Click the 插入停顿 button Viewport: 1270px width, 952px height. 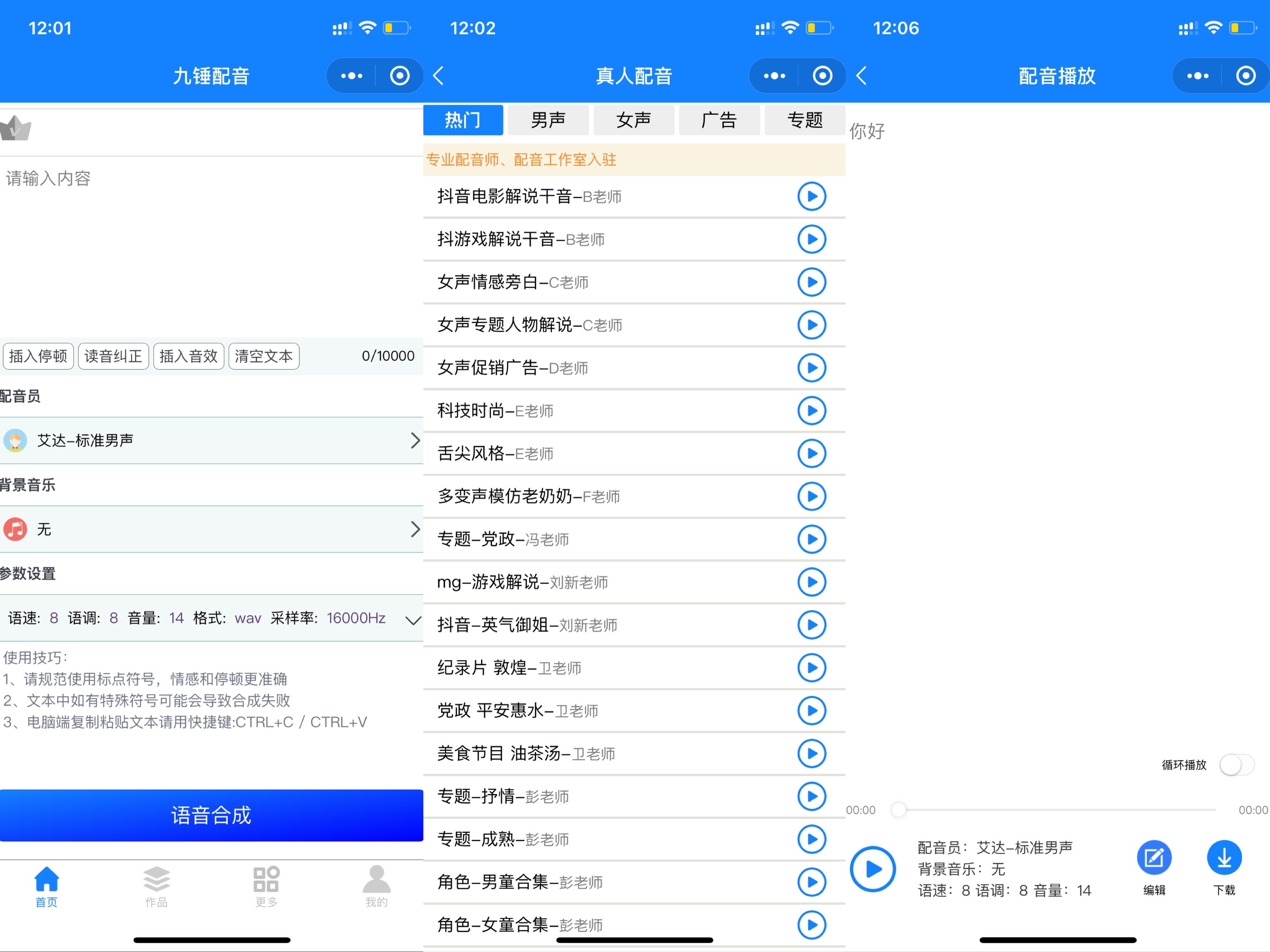(38, 356)
